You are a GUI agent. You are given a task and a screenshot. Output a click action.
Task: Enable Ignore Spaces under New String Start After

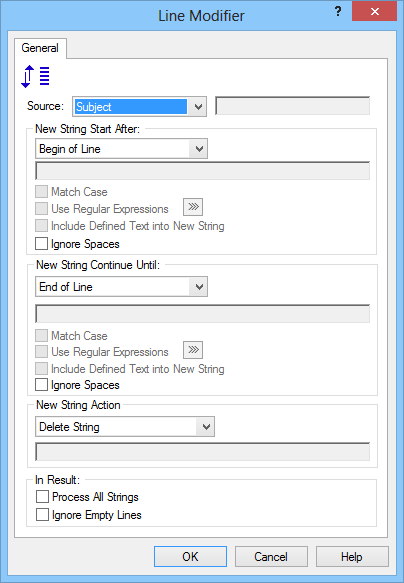coord(42,244)
